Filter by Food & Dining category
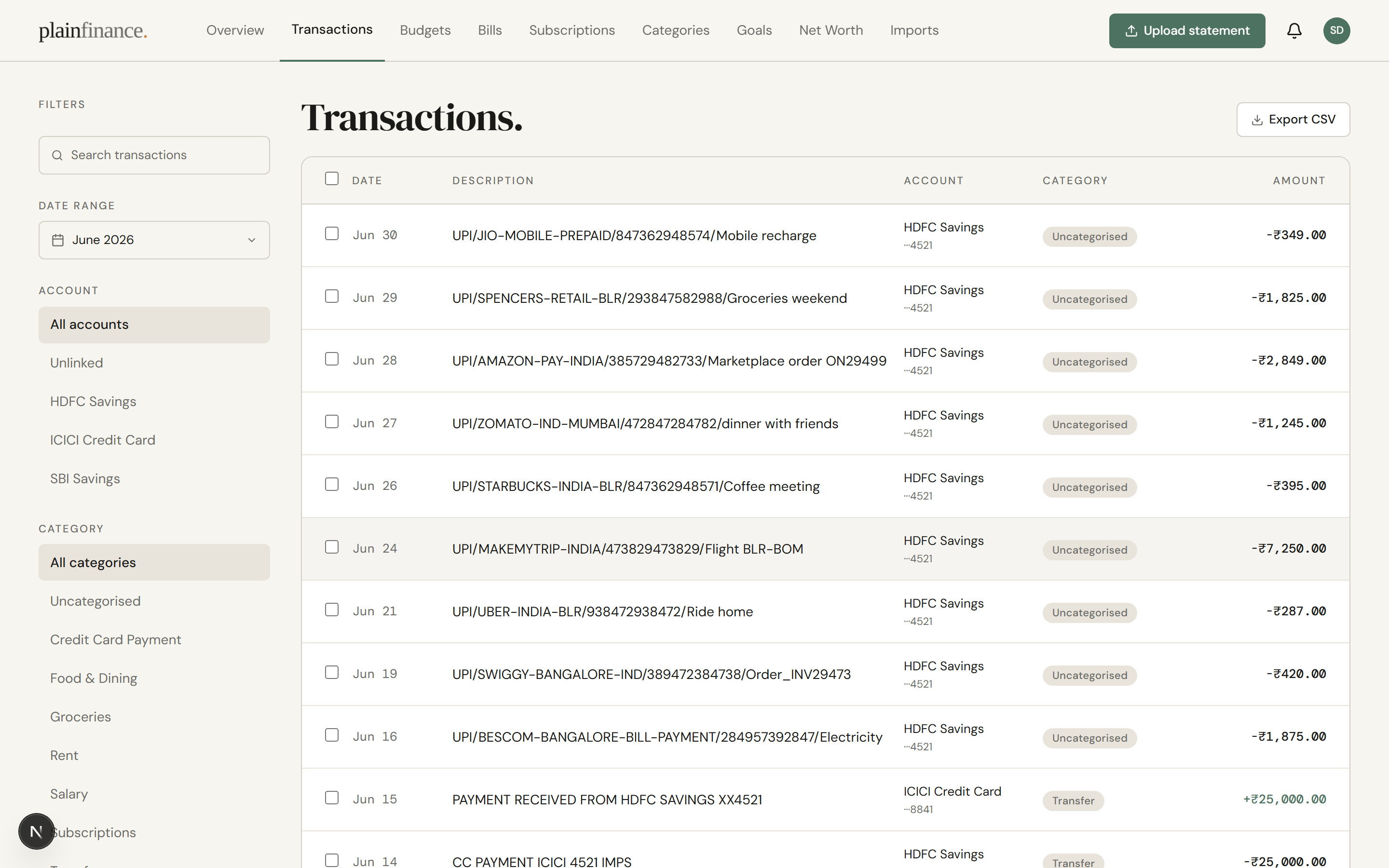The width and height of the screenshot is (1389, 868). pyautogui.click(x=154, y=678)
